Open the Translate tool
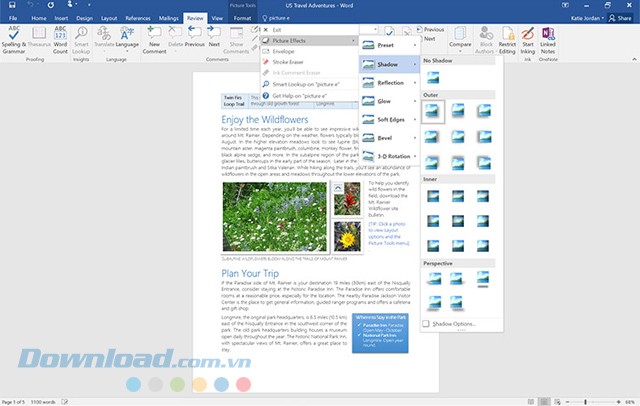This screenshot has height=406, width=640. coord(104,38)
